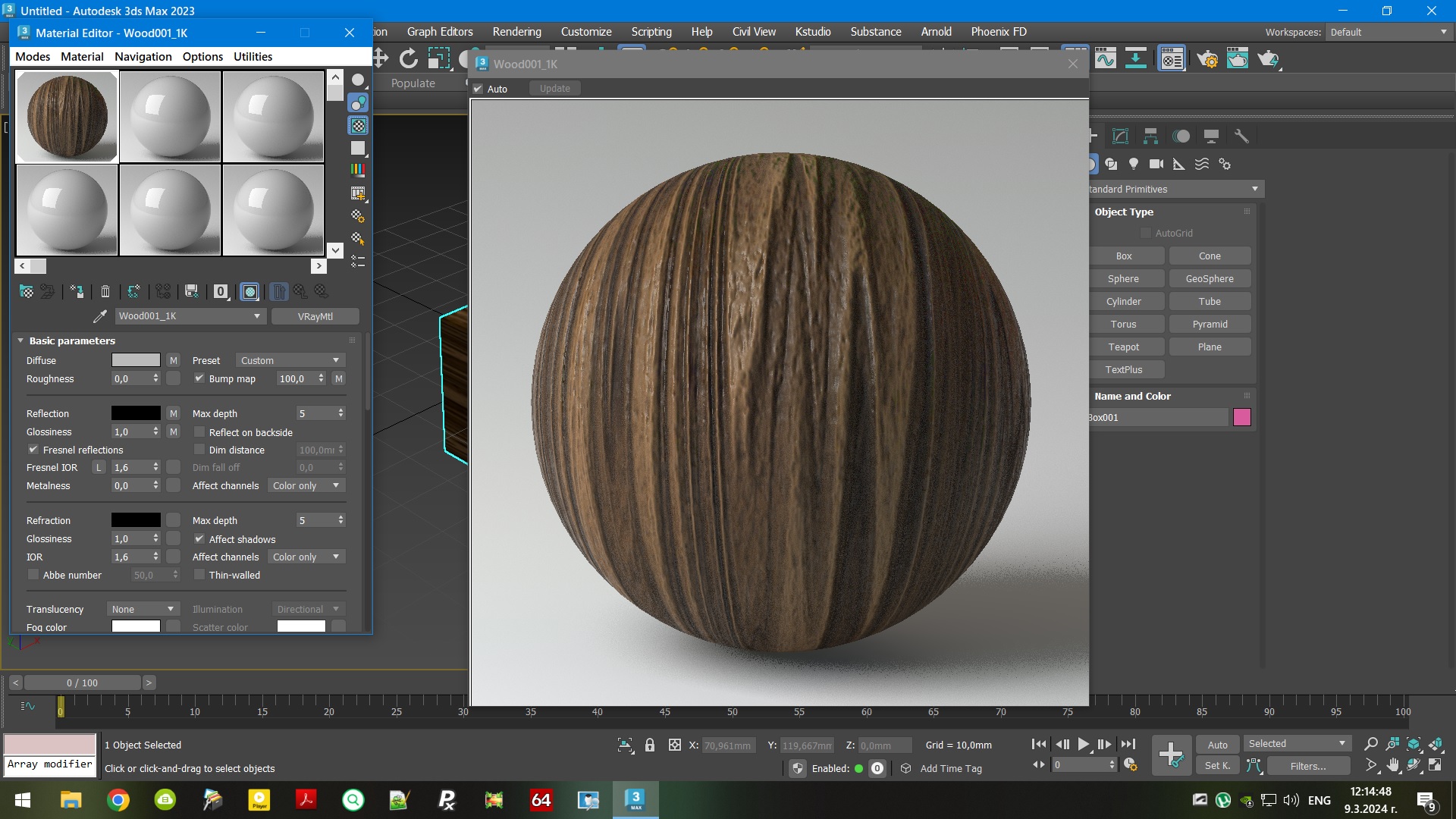Image resolution: width=1456 pixels, height=819 pixels.
Task: Open the Rendering menu
Action: (516, 31)
